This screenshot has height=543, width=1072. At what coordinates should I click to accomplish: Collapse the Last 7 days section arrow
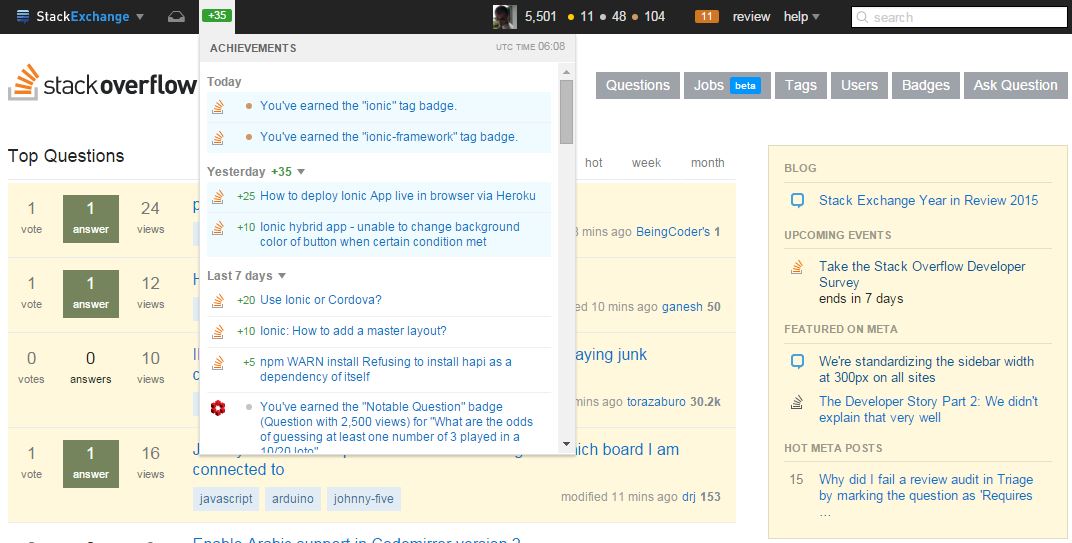(282, 276)
